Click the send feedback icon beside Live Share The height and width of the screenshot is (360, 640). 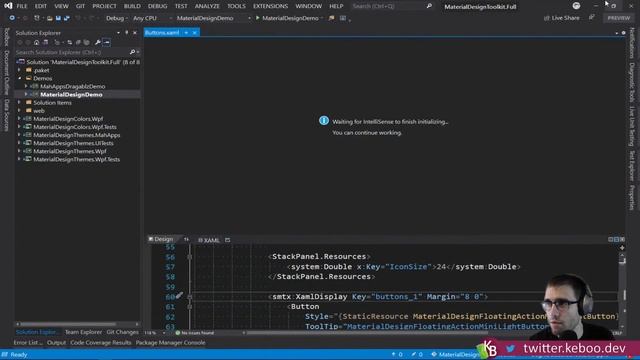pyautogui.click(x=591, y=18)
